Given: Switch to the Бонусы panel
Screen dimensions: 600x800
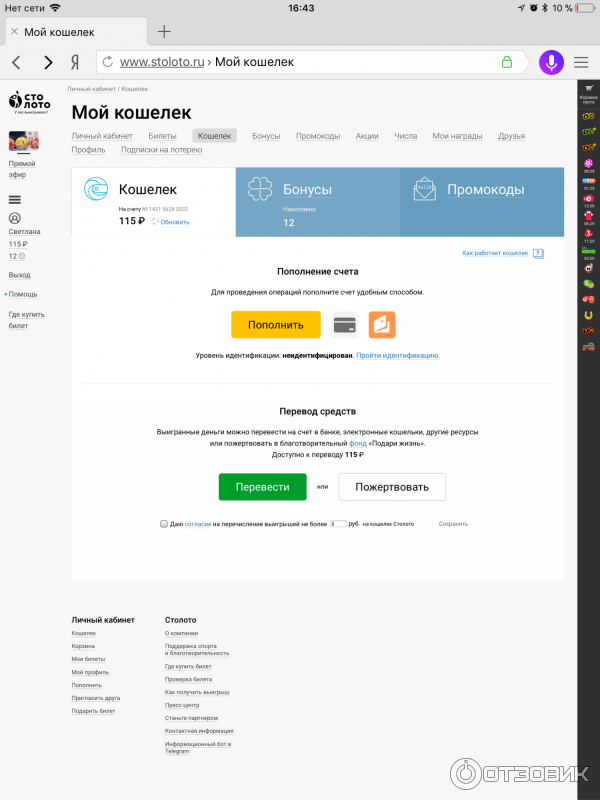Looking at the screenshot, I should (x=317, y=203).
